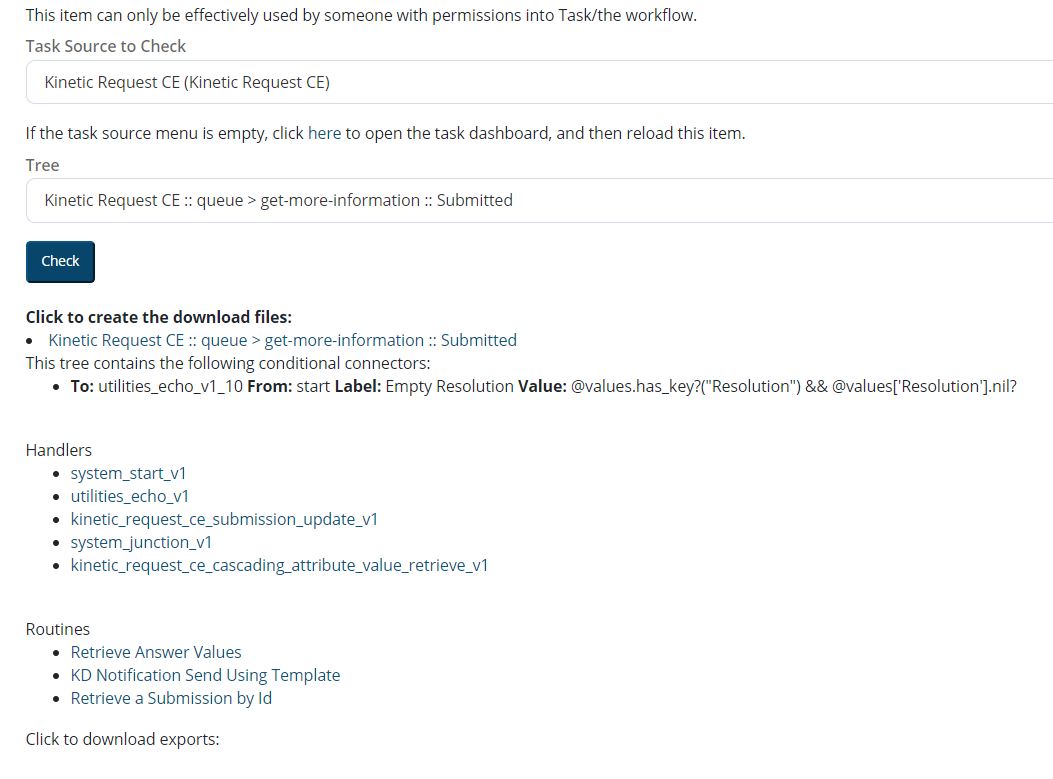1053x779 pixels.
Task: Open the utilities_echo_v1 handler link
Action: (x=130, y=496)
